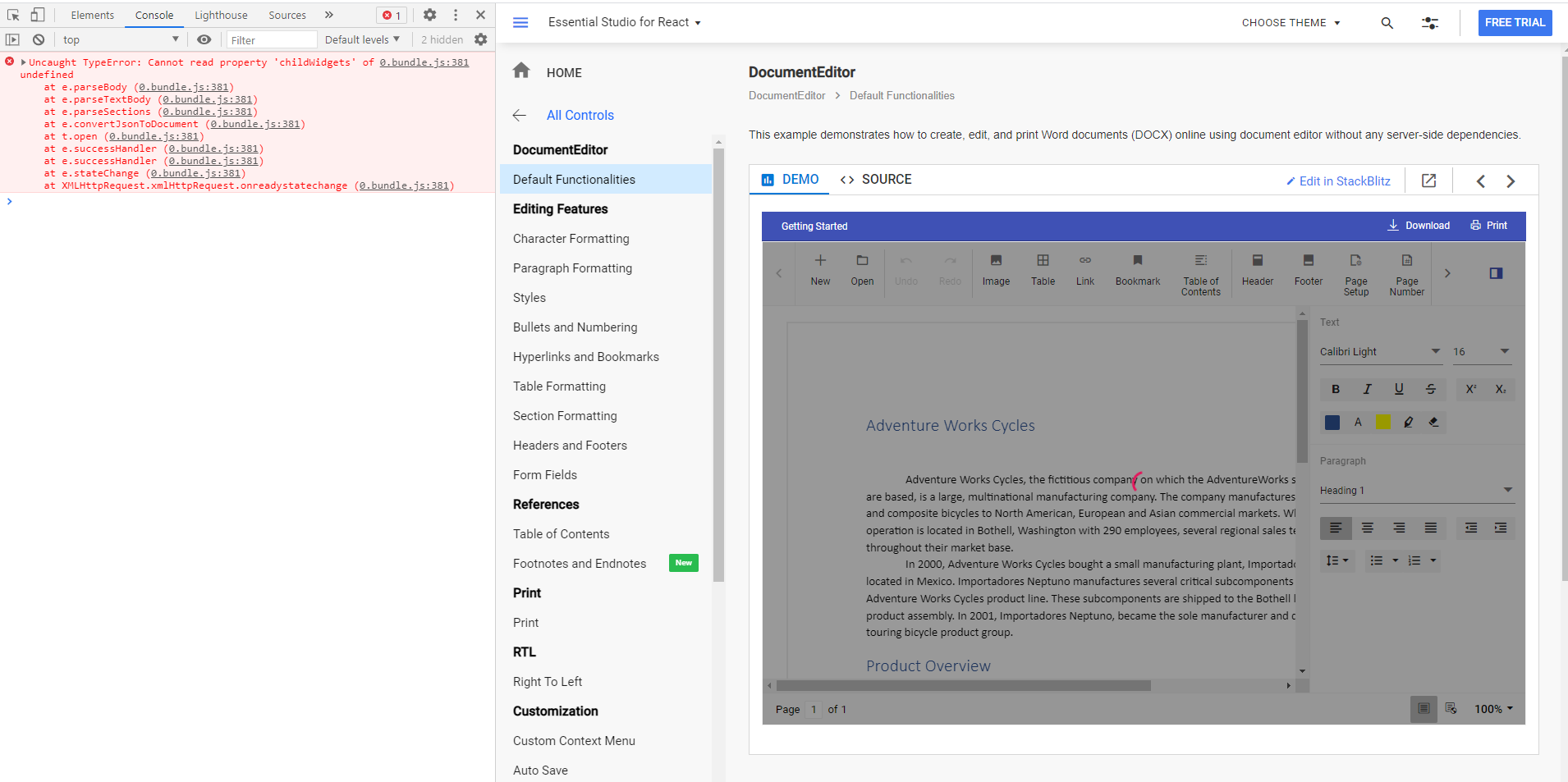This screenshot has width=1568, height=782.
Task: Click the clear formatting eraser icon
Action: tap(1433, 423)
